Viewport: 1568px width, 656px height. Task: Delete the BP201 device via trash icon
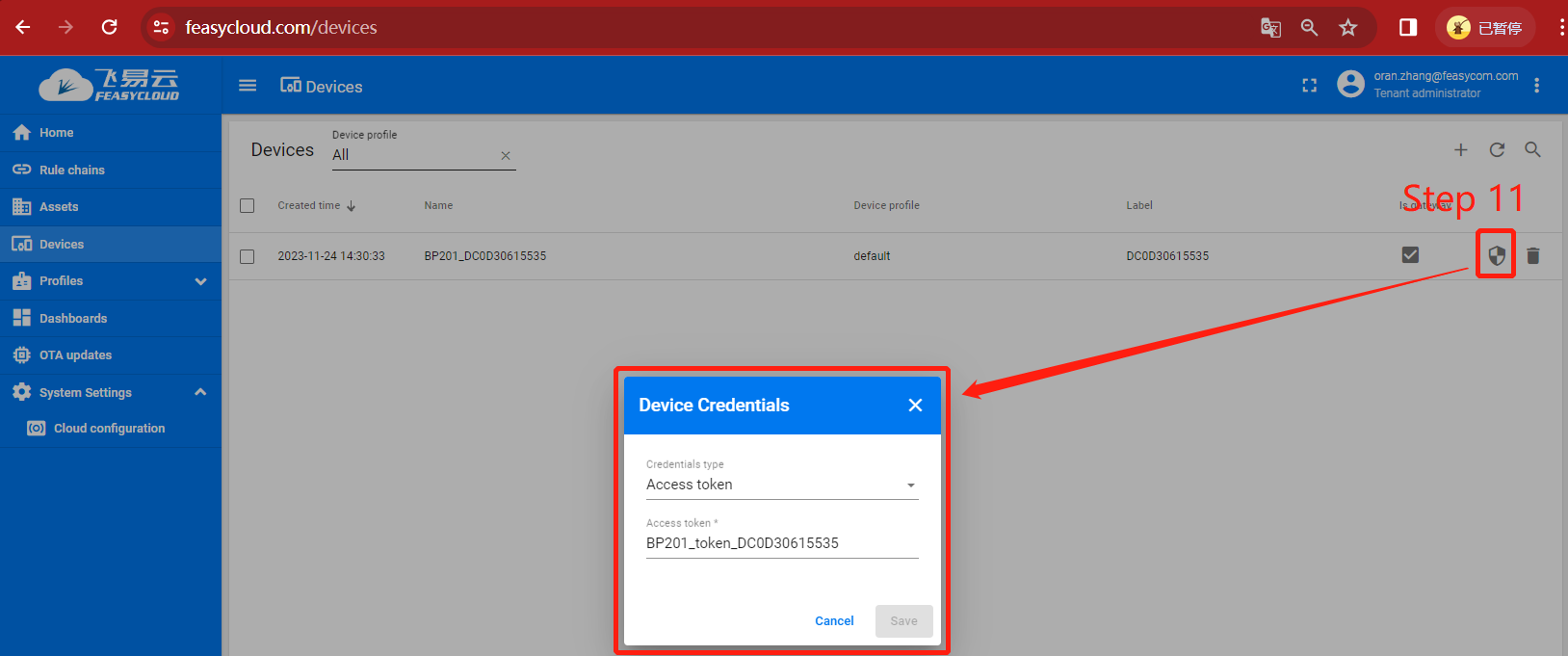[1533, 255]
